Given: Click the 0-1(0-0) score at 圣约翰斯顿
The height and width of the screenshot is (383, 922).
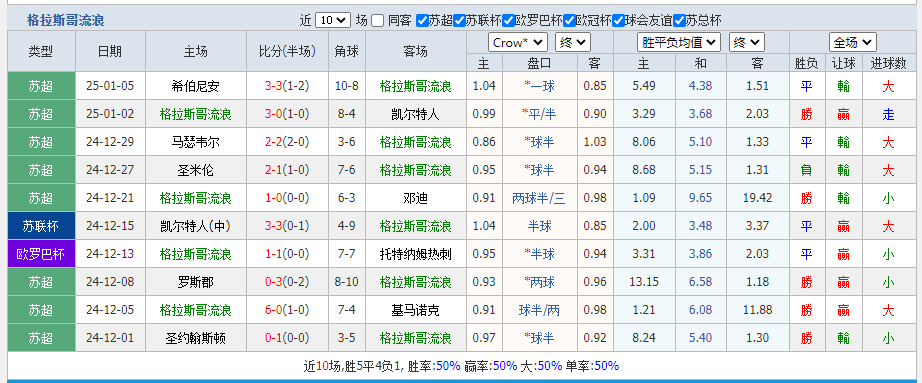Looking at the screenshot, I should 287,338.
